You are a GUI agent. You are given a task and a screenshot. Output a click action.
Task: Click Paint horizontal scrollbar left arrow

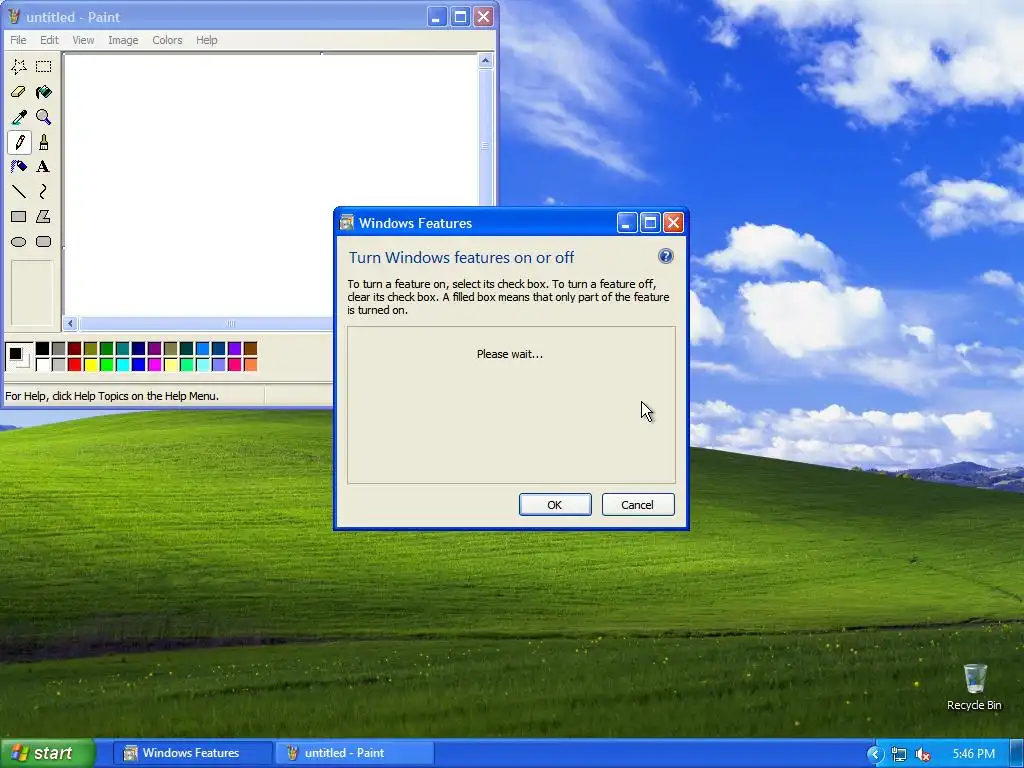coord(71,323)
